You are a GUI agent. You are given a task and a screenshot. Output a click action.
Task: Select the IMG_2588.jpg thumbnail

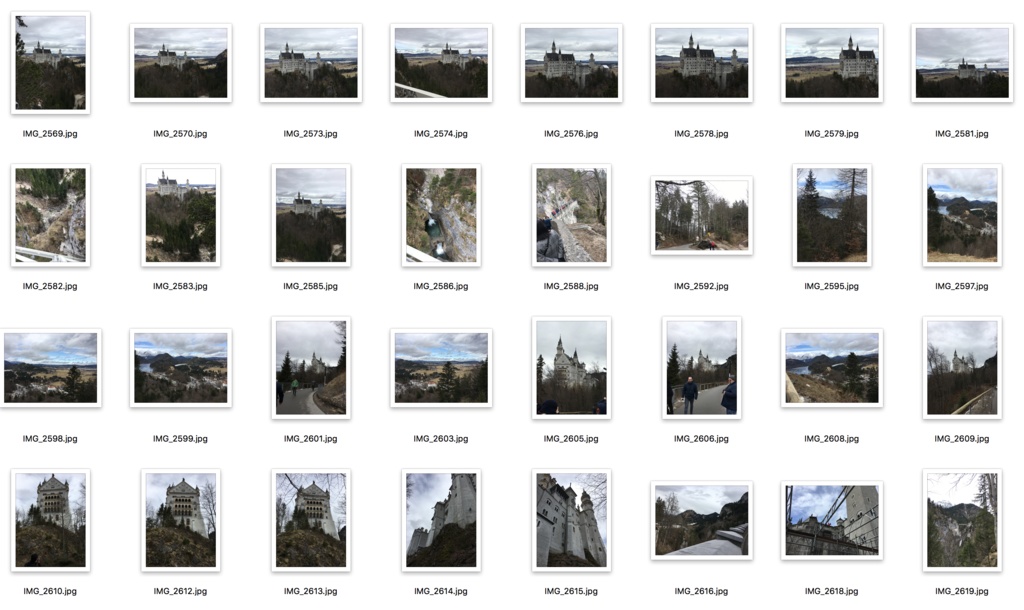[x=571, y=216]
